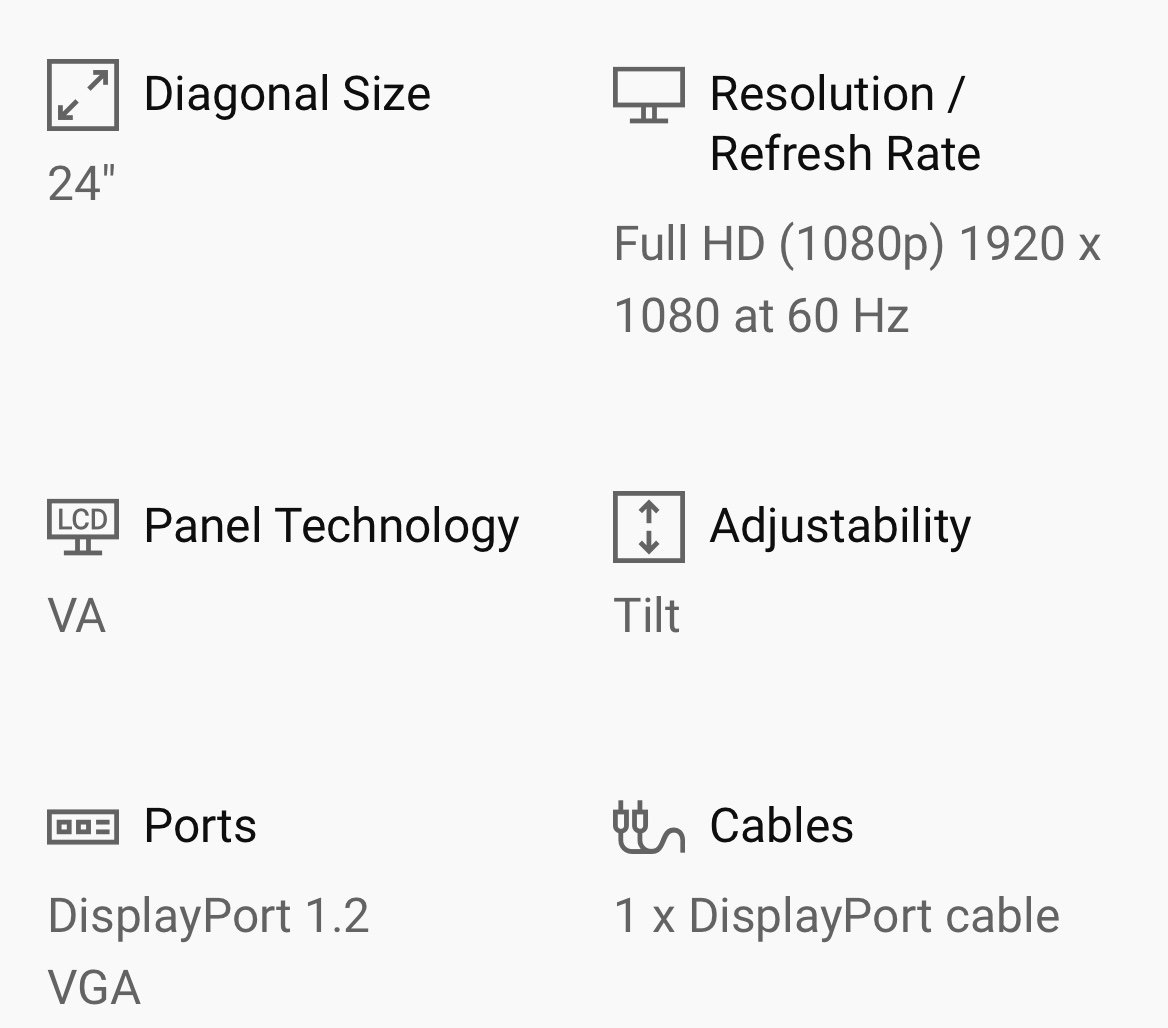This screenshot has height=1028, width=1168.
Task: Click the Cables plug icon
Action: [x=649, y=827]
